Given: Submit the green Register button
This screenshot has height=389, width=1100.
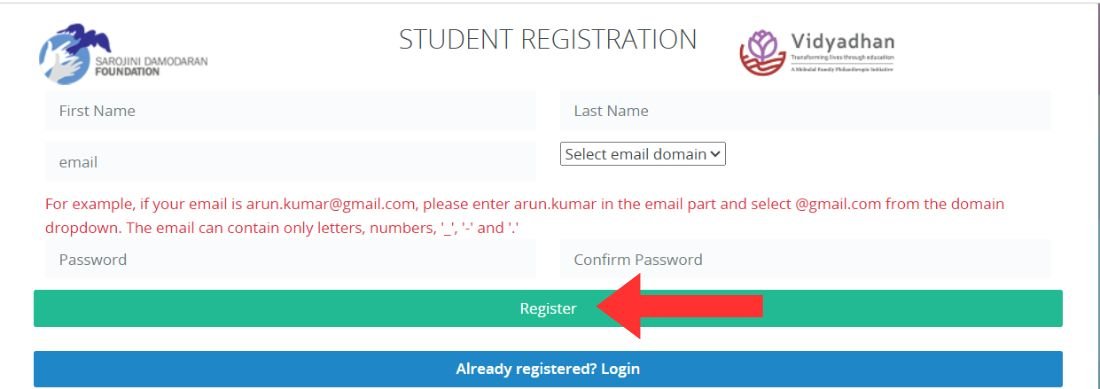Looking at the screenshot, I should [x=548, y=308].
